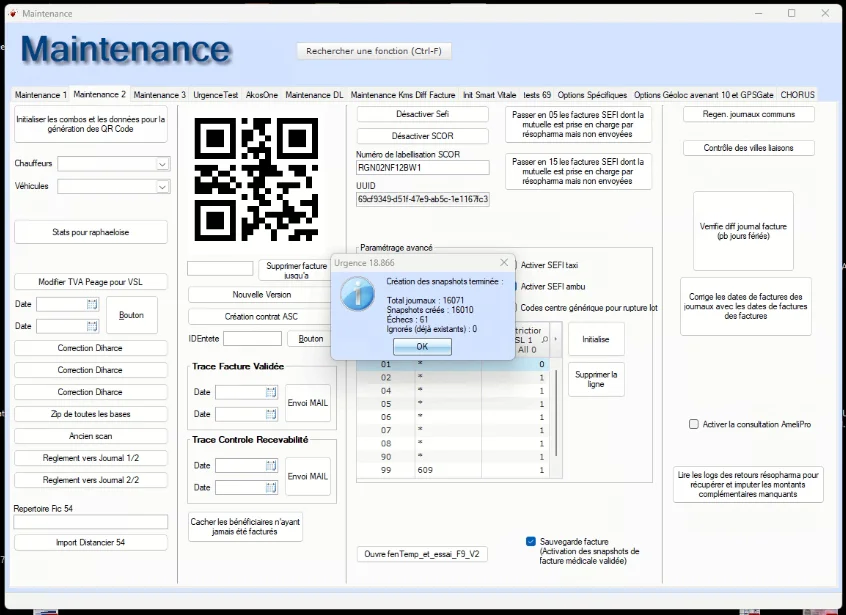The image size is (846, 615).
Task: Open calendar picker of second Trace Facture Validée date
Action: click(x=271, y=414)
